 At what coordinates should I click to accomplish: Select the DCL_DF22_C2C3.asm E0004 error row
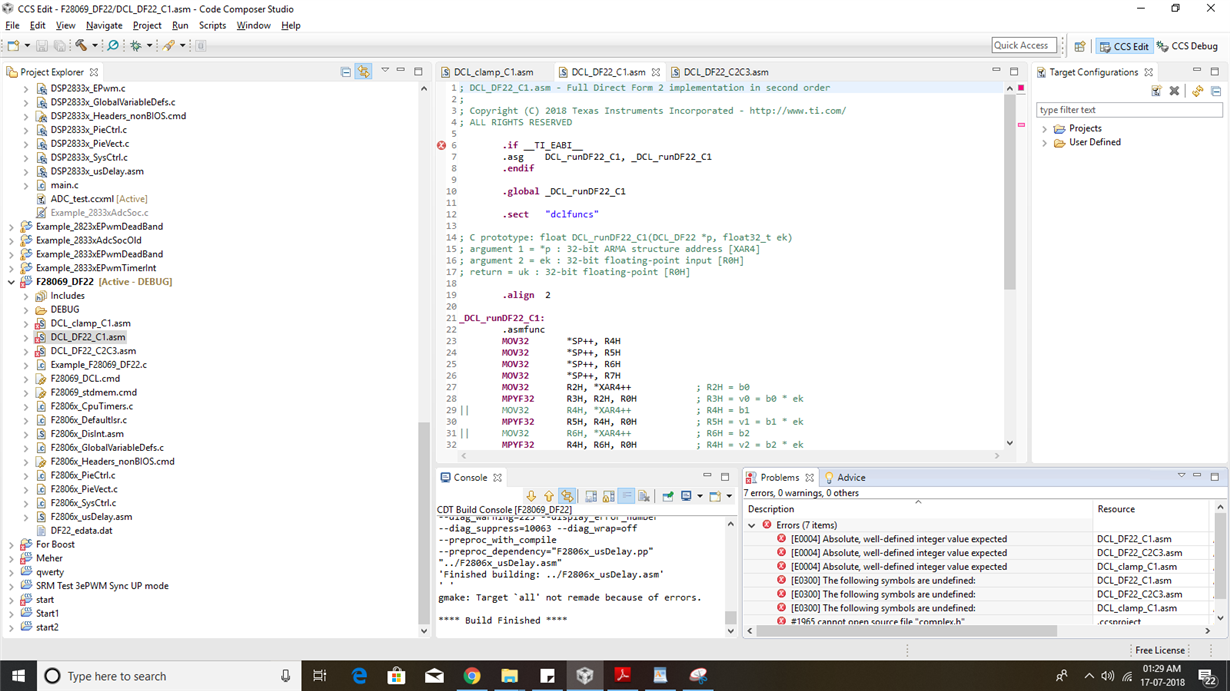coord(978,552)
